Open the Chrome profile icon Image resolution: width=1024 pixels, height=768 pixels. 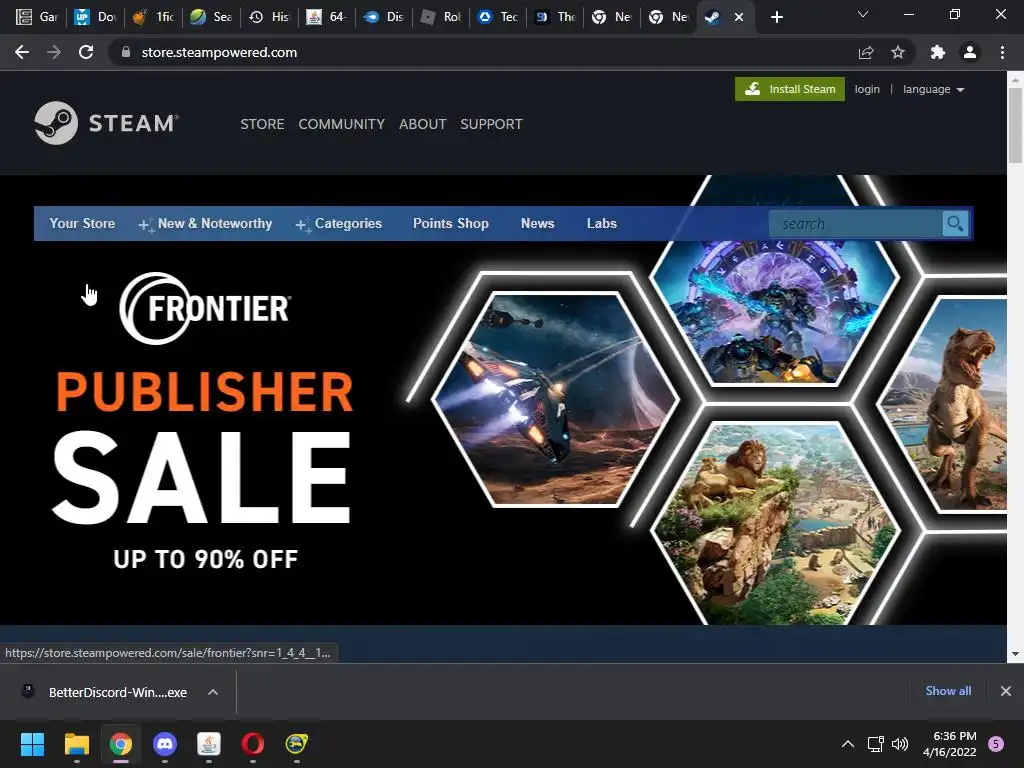click(x=970, y=52)
